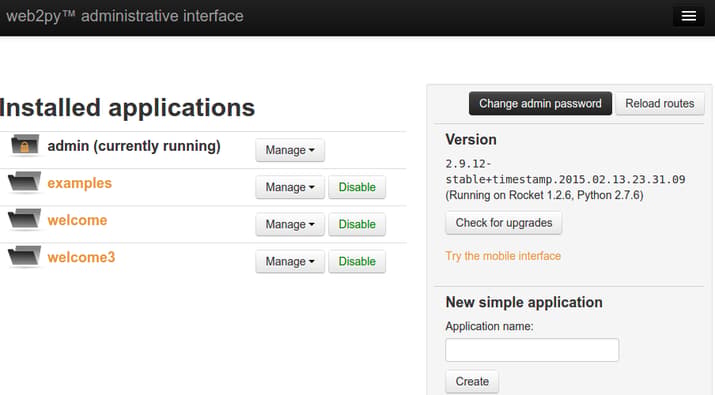Disable the examples application
715x395 pixels.
[357, 187]
